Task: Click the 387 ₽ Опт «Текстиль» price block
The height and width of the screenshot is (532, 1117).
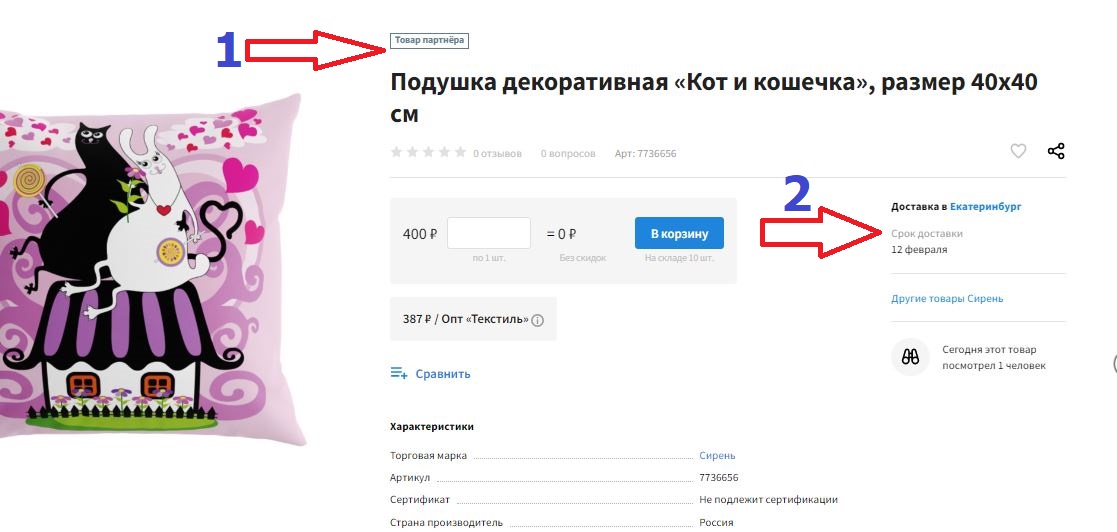Action: tap(473, 319)
